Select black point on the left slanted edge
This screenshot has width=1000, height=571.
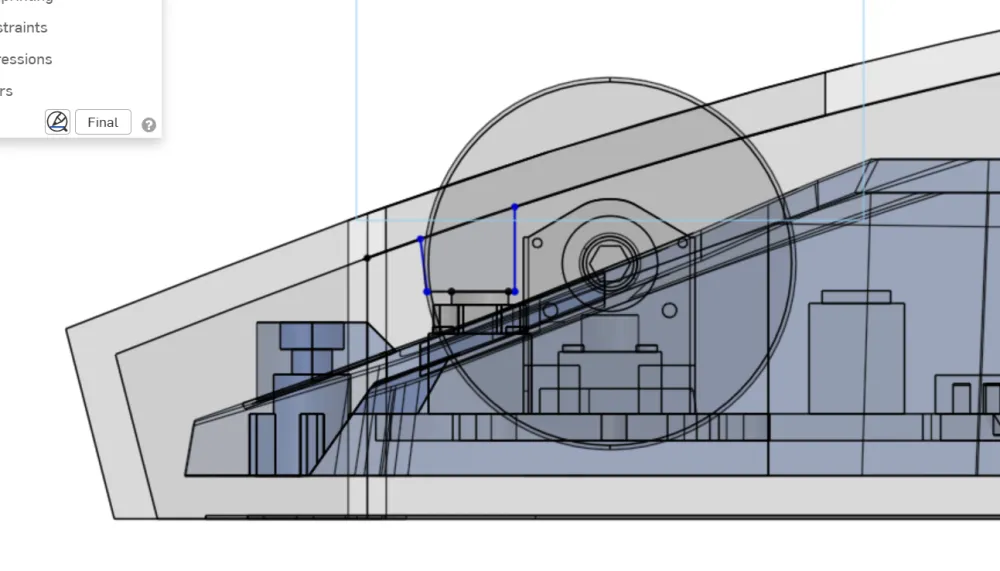pos(366,258)
